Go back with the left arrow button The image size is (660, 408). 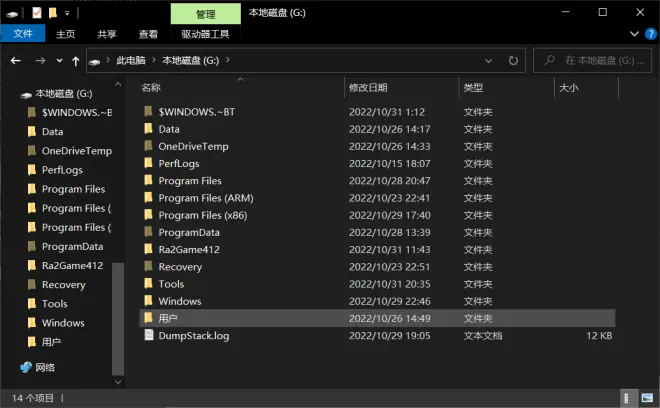click(16, 61)
